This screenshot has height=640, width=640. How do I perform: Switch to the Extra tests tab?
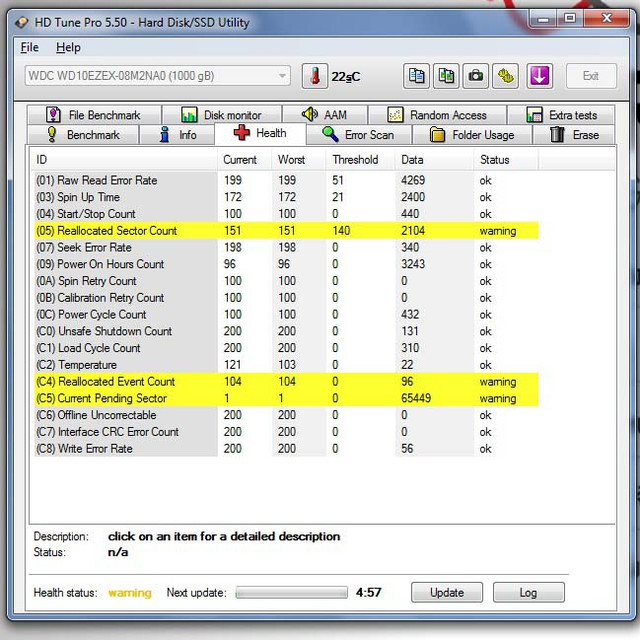click(561, 115)
